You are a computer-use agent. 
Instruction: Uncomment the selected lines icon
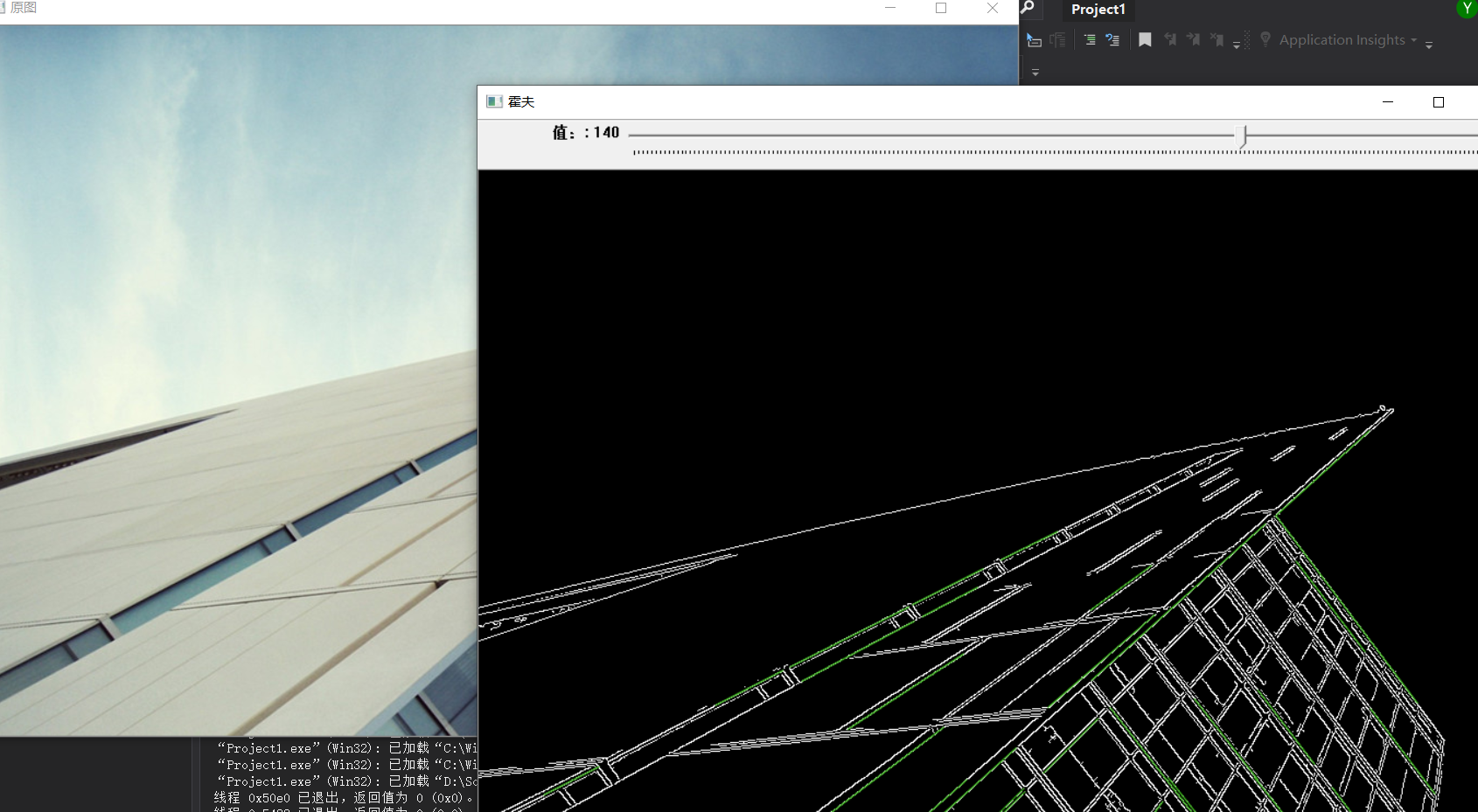coord(1112,40)
